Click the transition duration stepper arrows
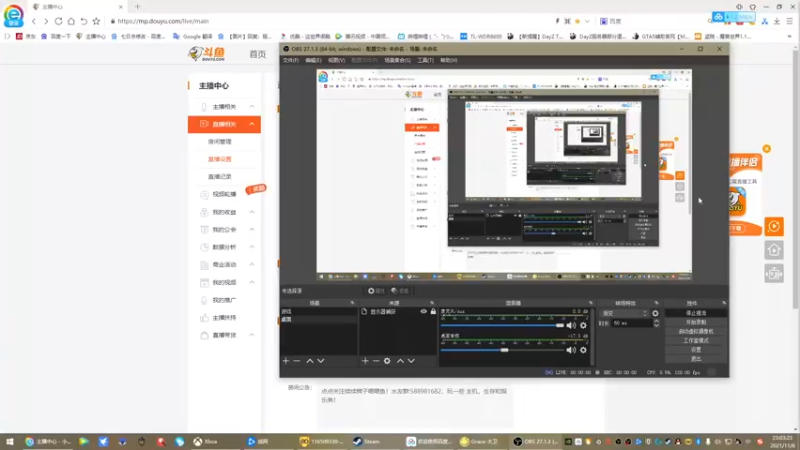Viewport: 800px width, 450px height. coord(656,323)
